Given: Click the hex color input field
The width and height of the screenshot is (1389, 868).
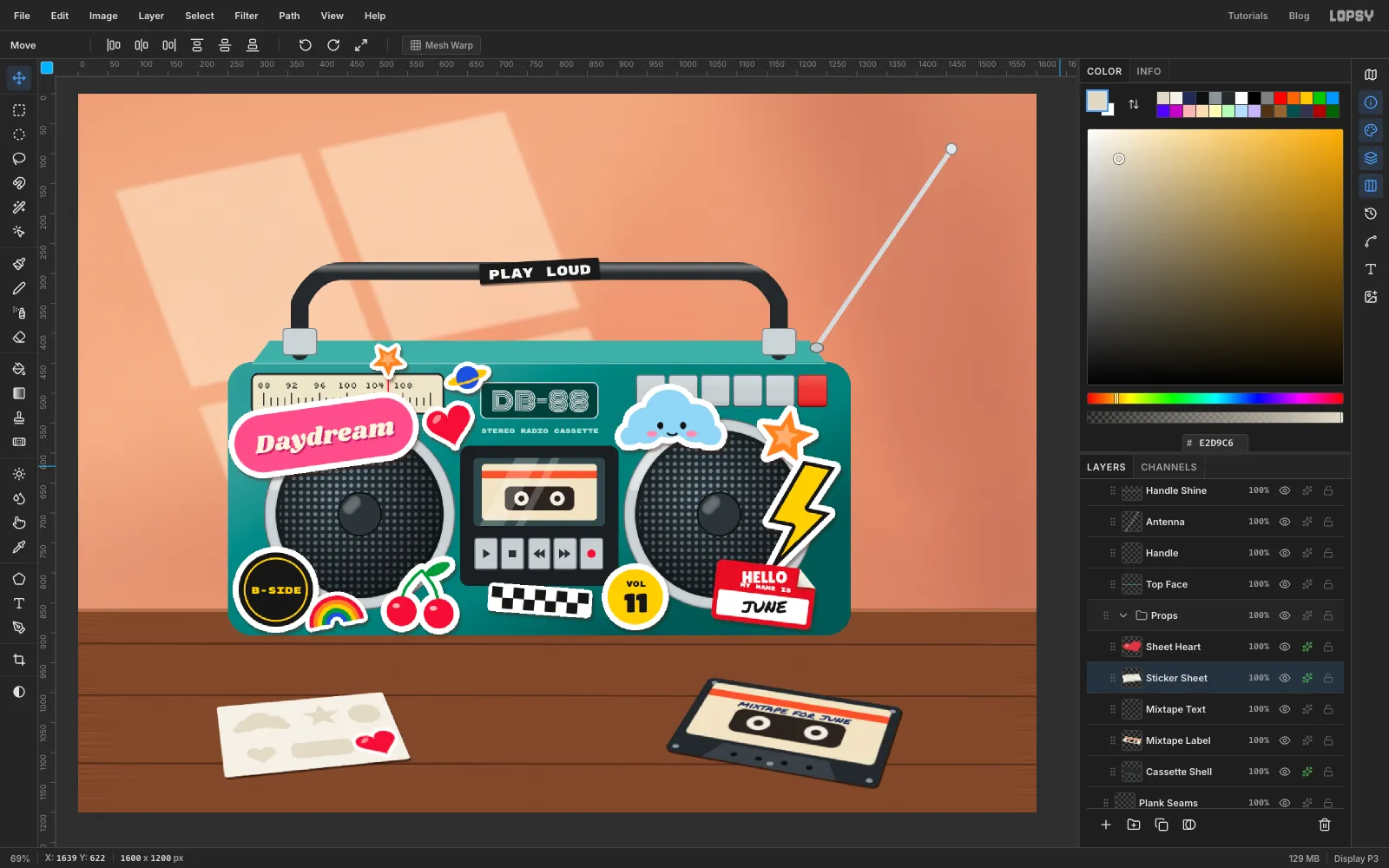Looking at the screenshot, I should click(x=1215, y=443).
